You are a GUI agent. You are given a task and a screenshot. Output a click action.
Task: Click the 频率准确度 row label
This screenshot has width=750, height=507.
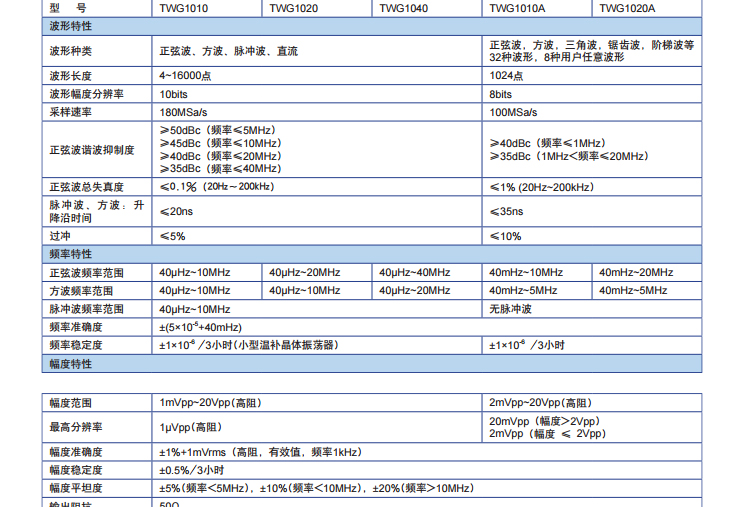(76, 327)
